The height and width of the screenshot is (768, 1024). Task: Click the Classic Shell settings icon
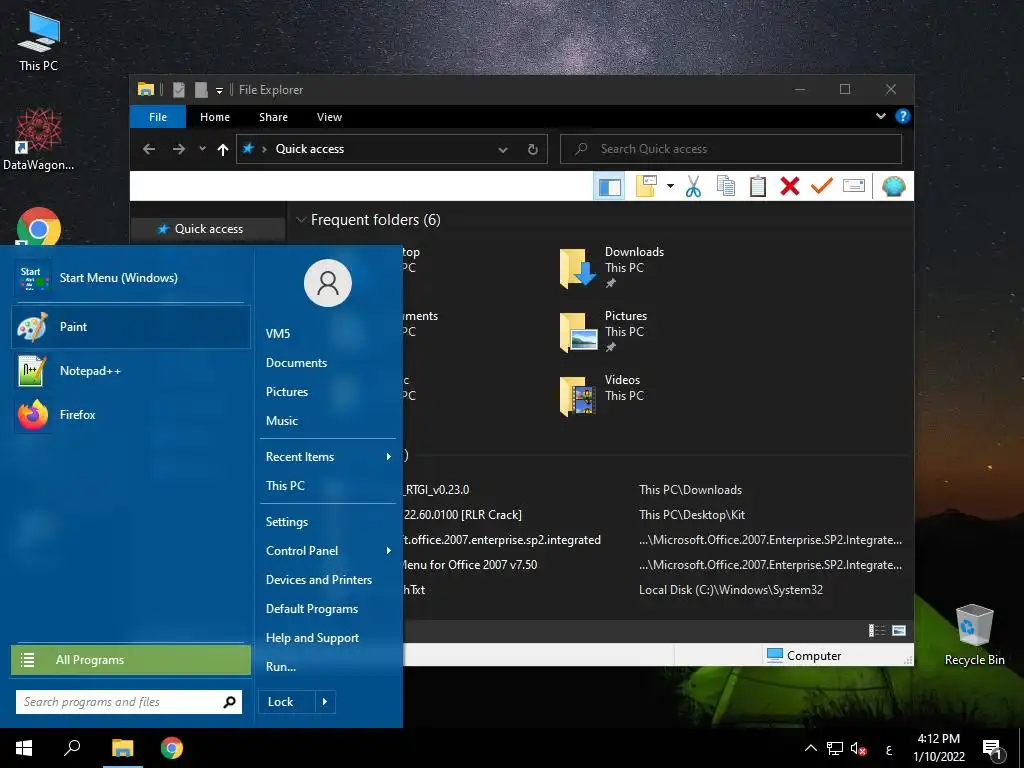[893, 187]
